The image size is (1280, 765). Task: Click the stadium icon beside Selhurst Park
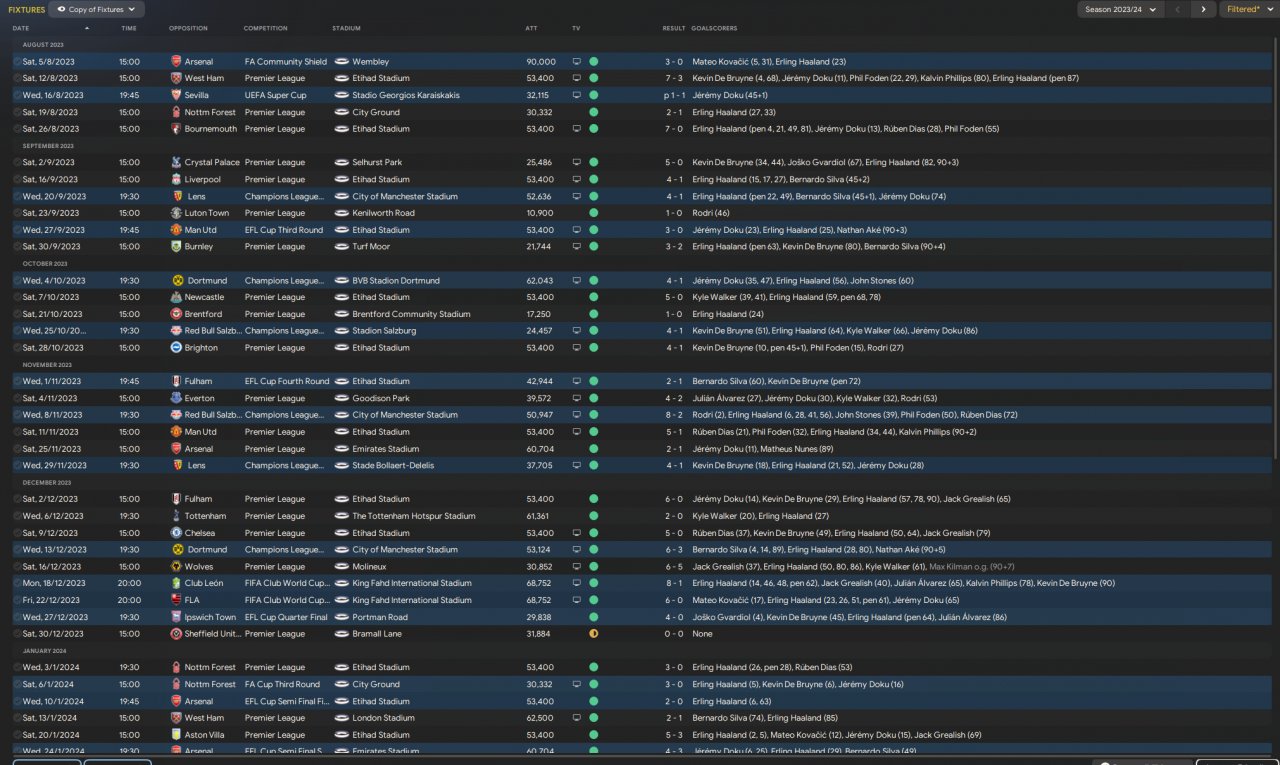click(342, 162)
